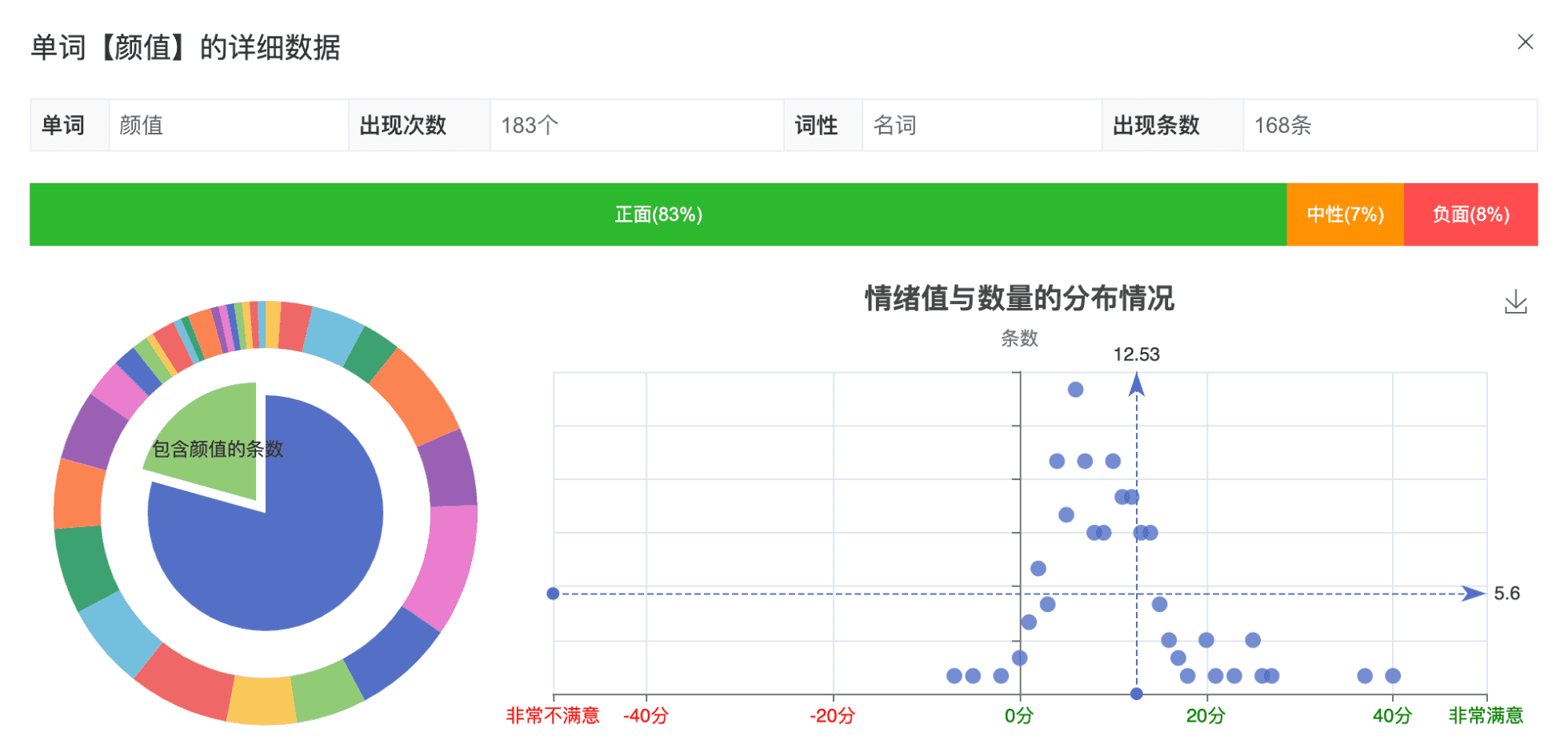Click the leftmost scatter data point
The image size is (1568, 756).
[x=954, y=676]
